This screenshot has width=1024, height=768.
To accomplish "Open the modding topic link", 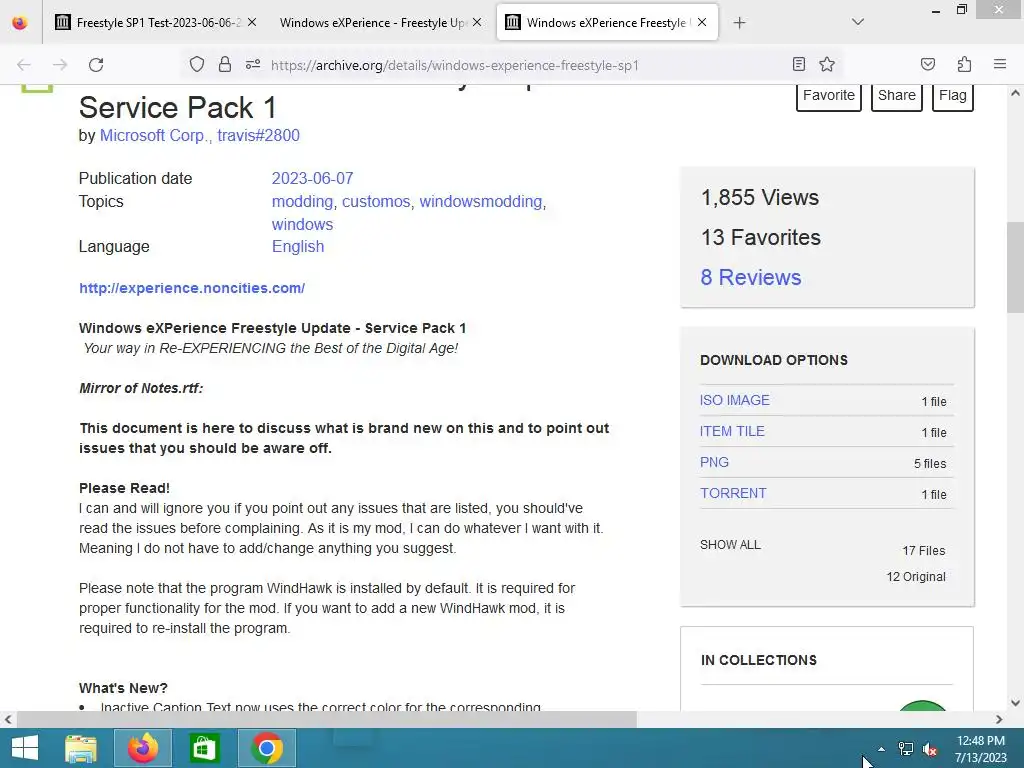I will coord(302,201).
